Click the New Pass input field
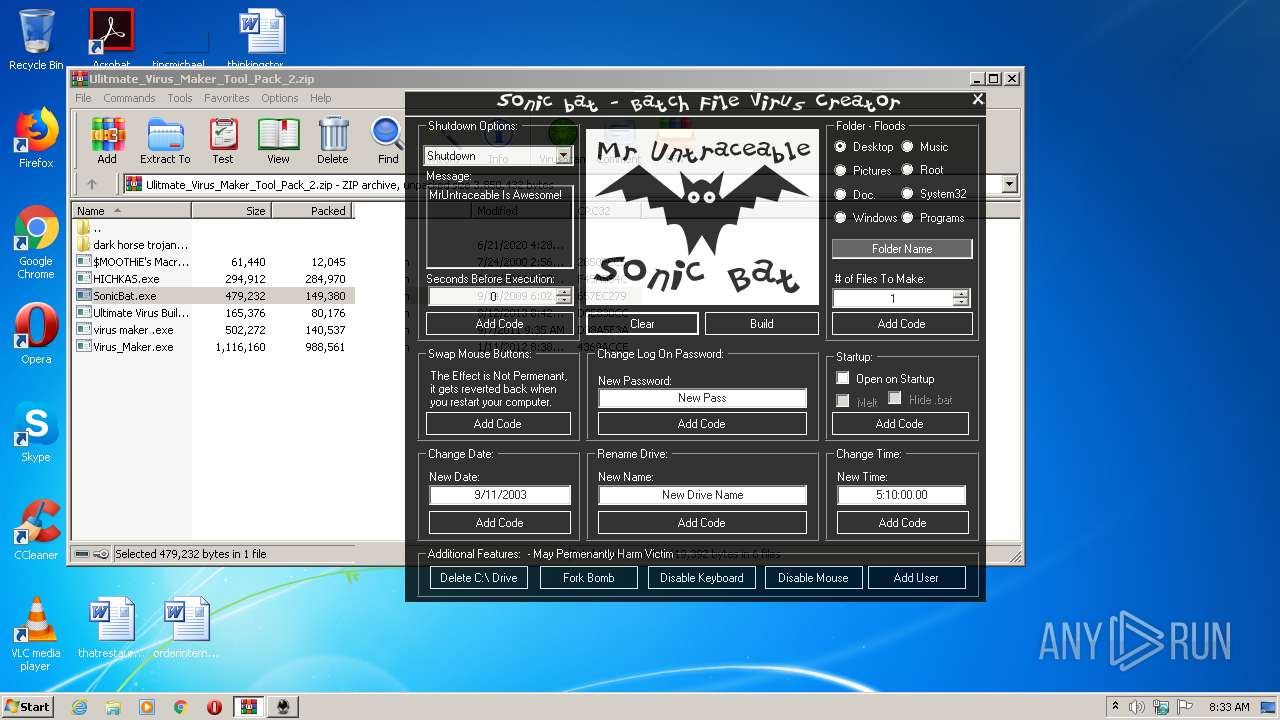 tap(702, 398)
